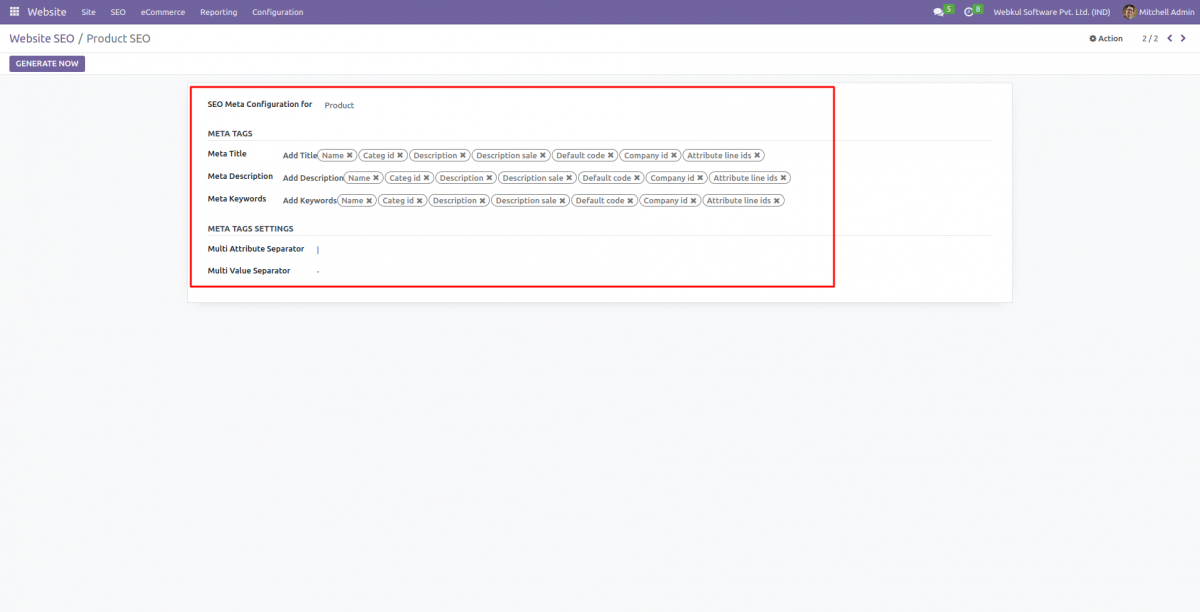The height and width of the screenshot is (612, 1200).
Task: Edit the Multi Value Separator field
Action: point(330,270)
